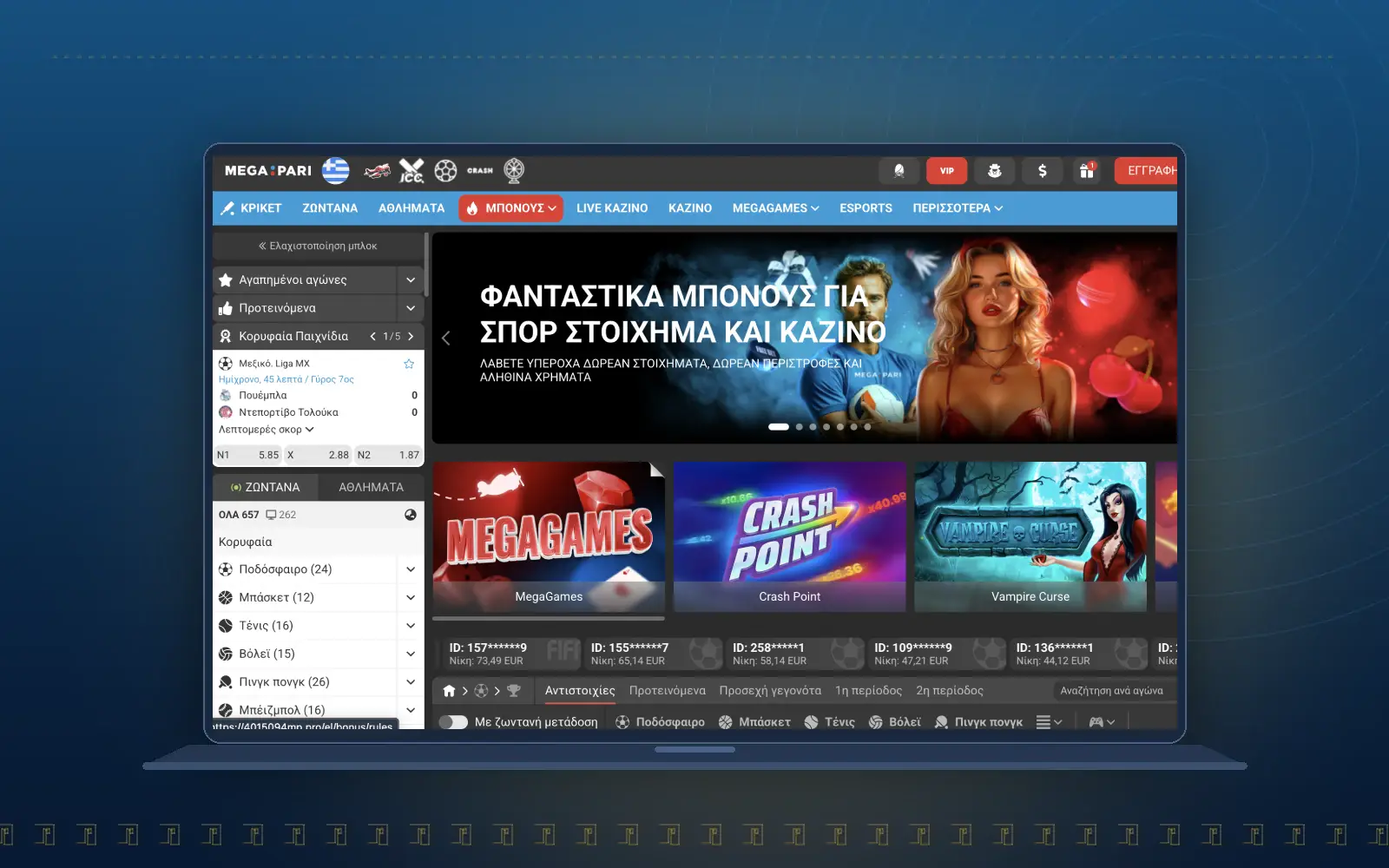Click the globe icon beside ΟΛΑ 657
This screenshot has height=868, width=1389.
click(411, 515)
